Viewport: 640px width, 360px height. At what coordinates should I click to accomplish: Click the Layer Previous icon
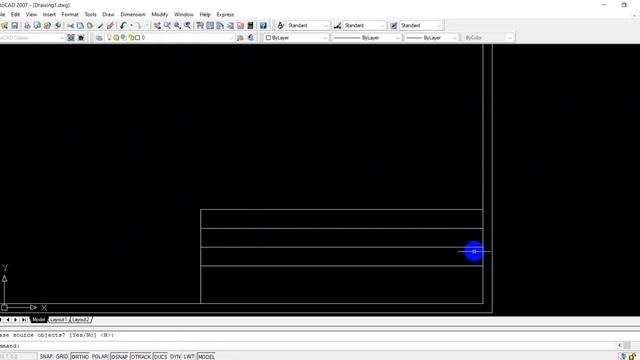click(x=251, y=38)
